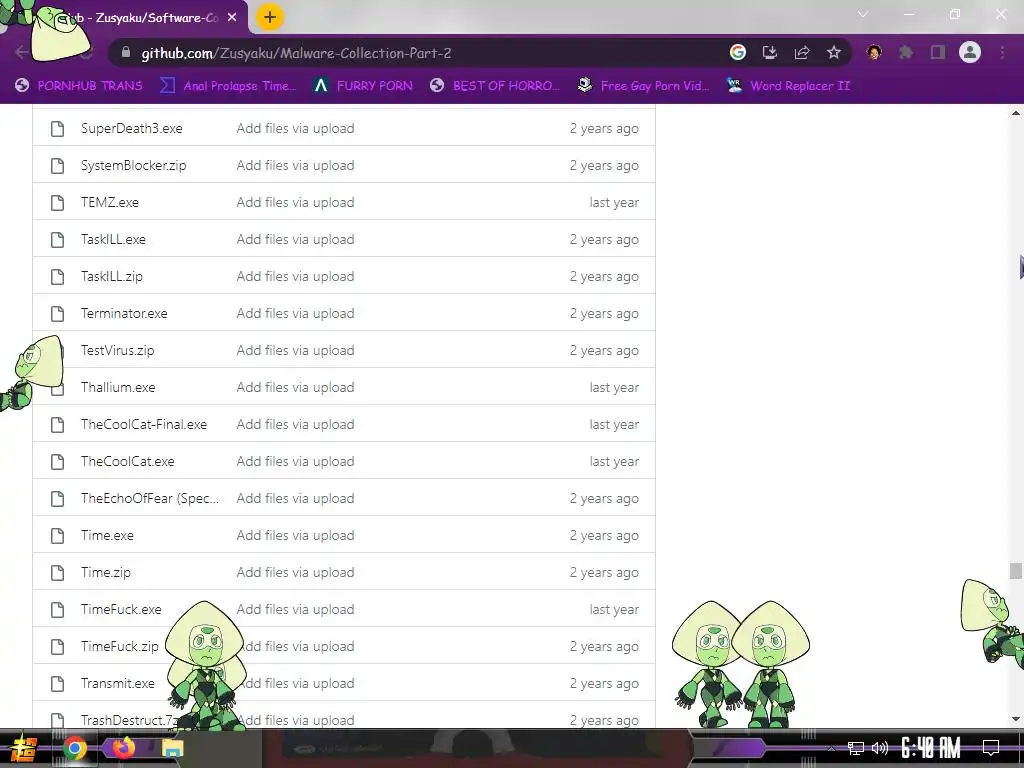The image size is (1024, 768).
Task: View site info lock icon
Action: pos(126,53)
